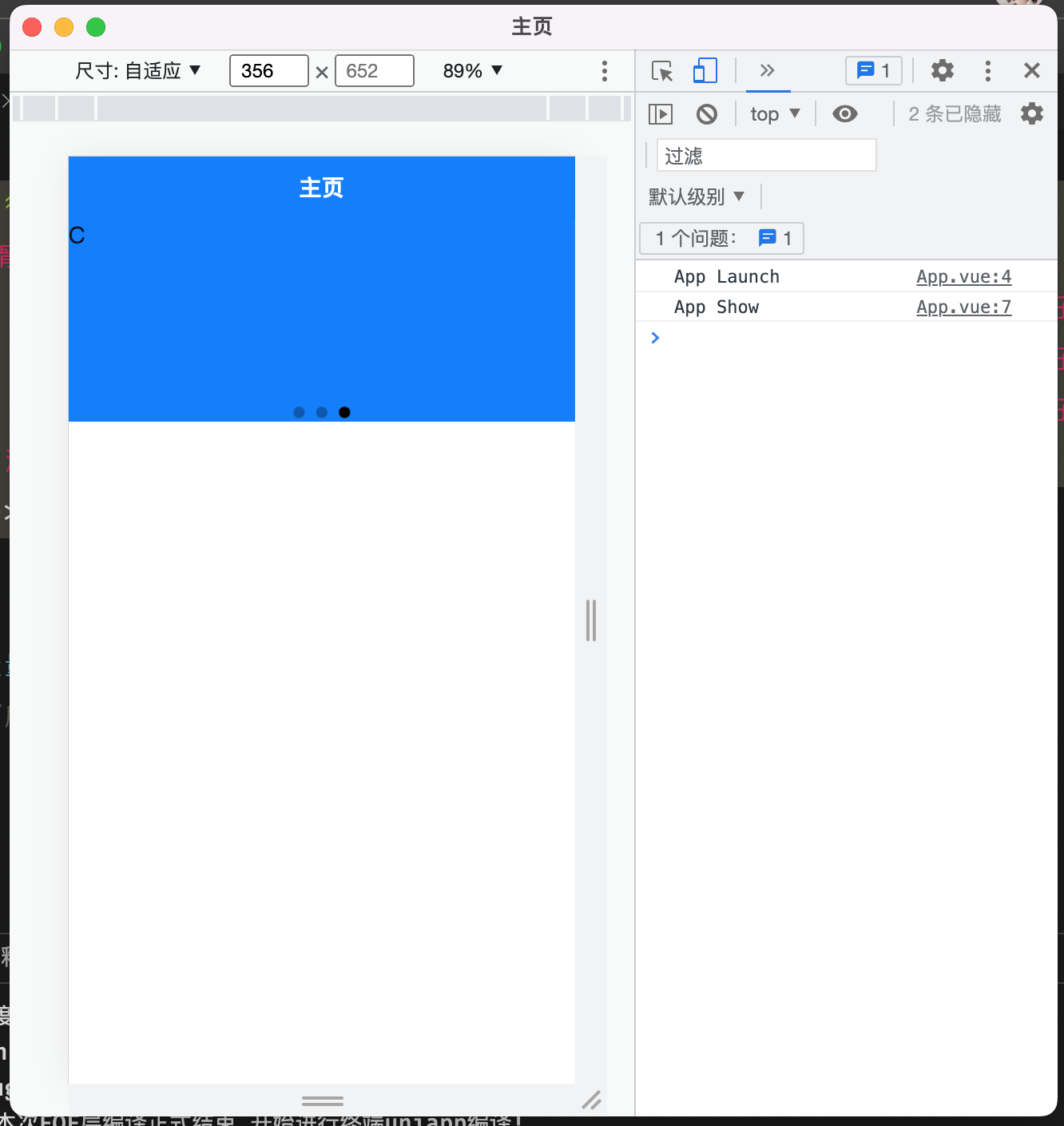The image size is (1064, 1126).
Task: Edit the width field showing 356
Action: 268,71
